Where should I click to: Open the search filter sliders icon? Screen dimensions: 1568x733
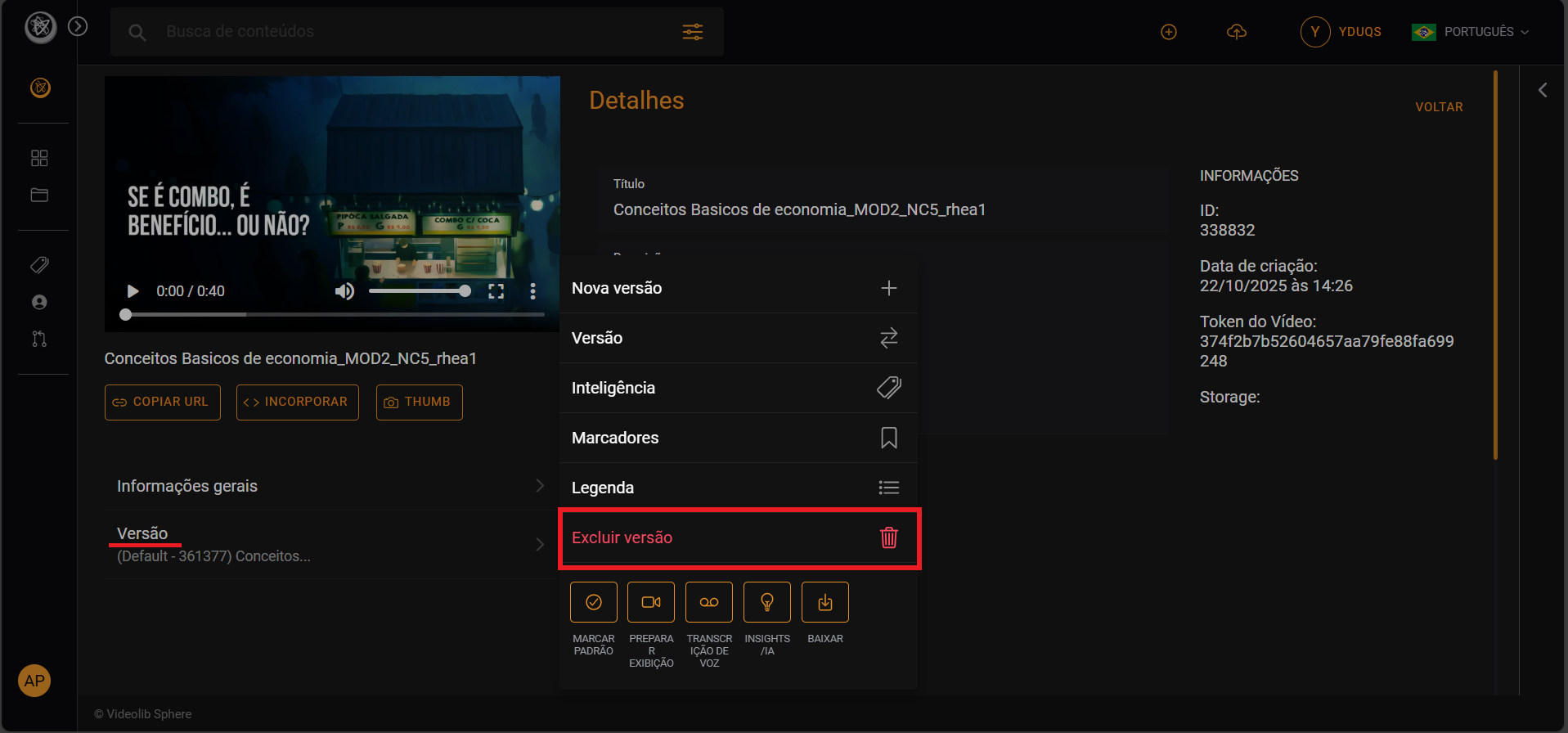[x=693, y=32]
